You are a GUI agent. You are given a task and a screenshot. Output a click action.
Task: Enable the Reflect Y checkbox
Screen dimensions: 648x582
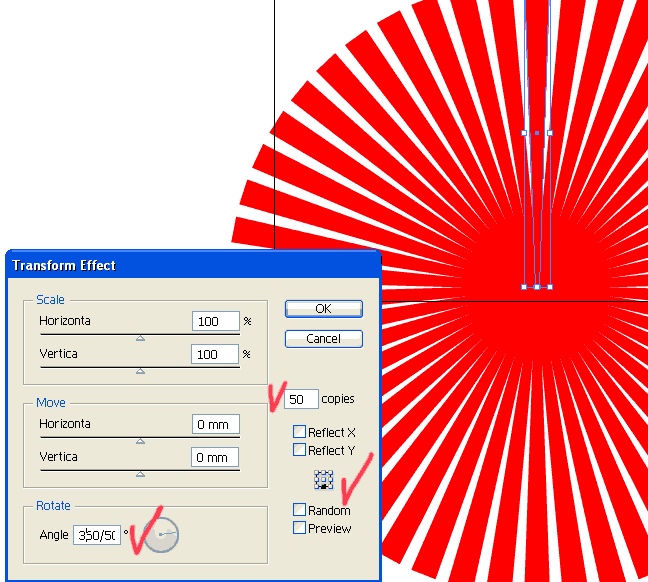[299, 449]
